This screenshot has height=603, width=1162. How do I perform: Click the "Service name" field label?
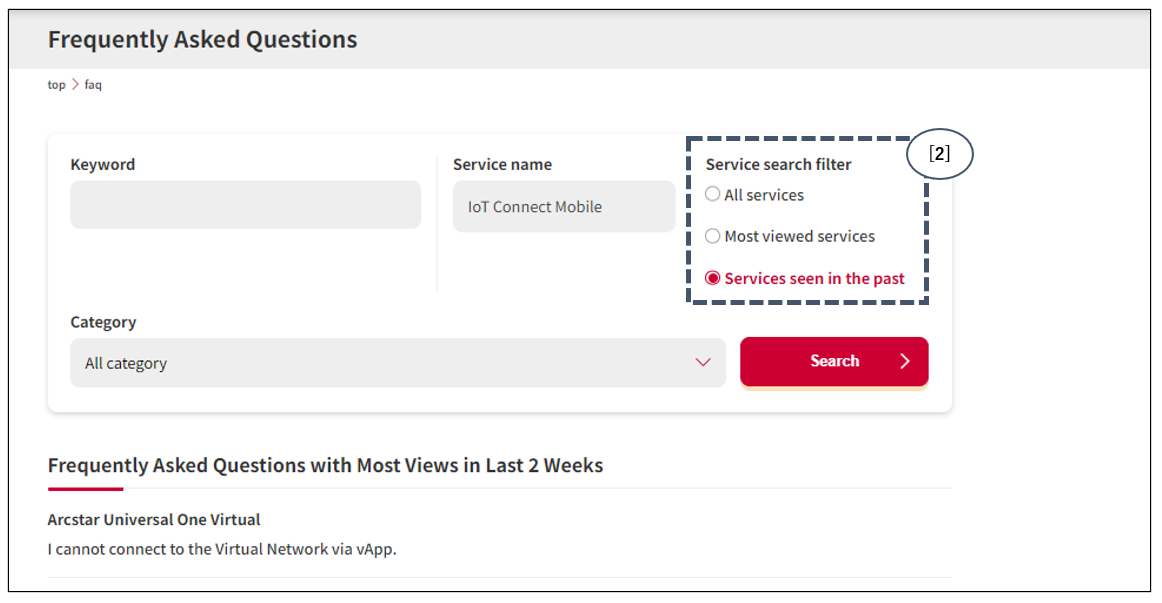click(x=502, y=165)
